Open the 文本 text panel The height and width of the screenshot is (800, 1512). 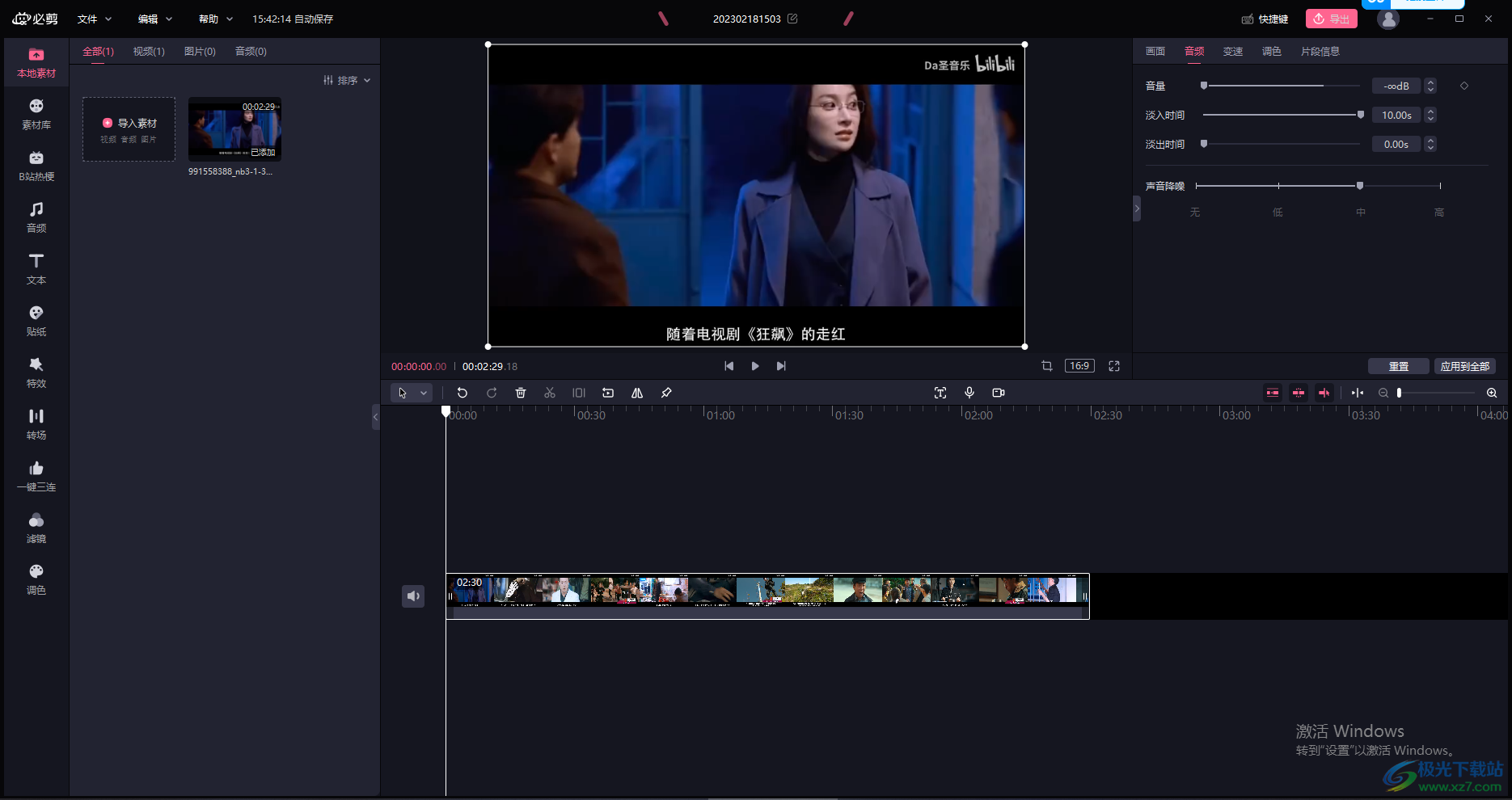pos(36,270)
